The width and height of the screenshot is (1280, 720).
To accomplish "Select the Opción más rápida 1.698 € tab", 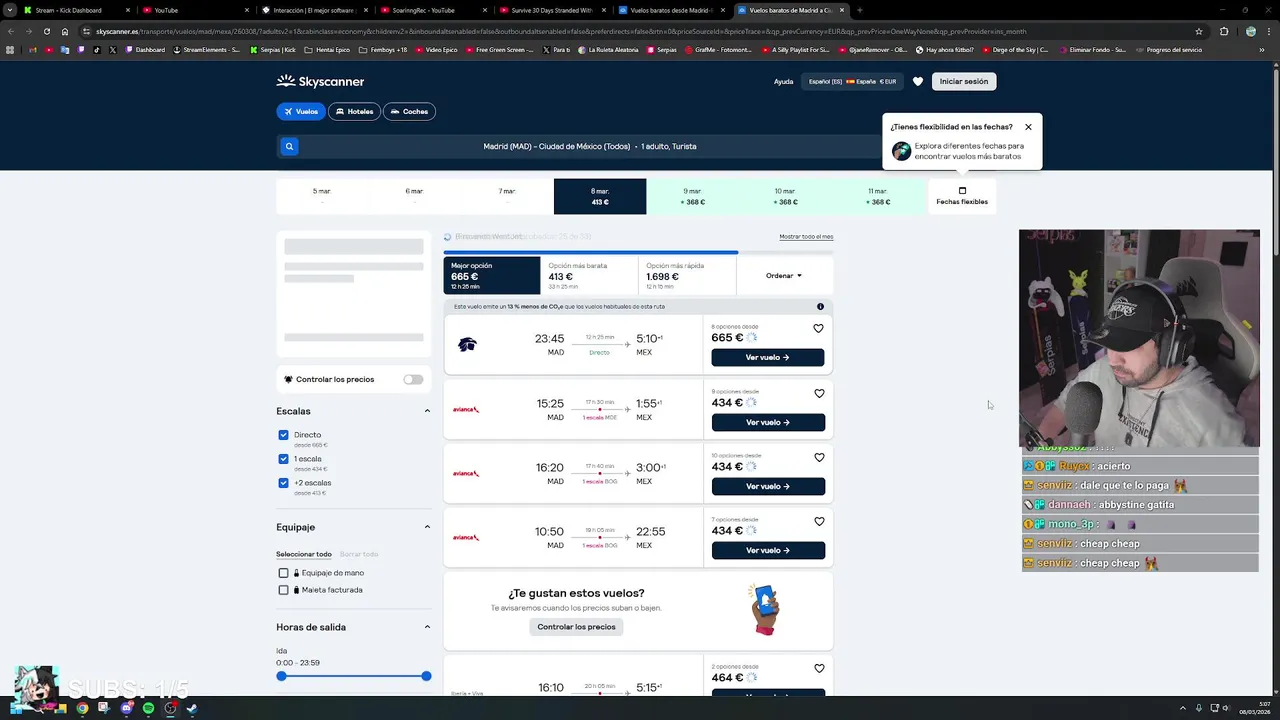I will point(686,276).
